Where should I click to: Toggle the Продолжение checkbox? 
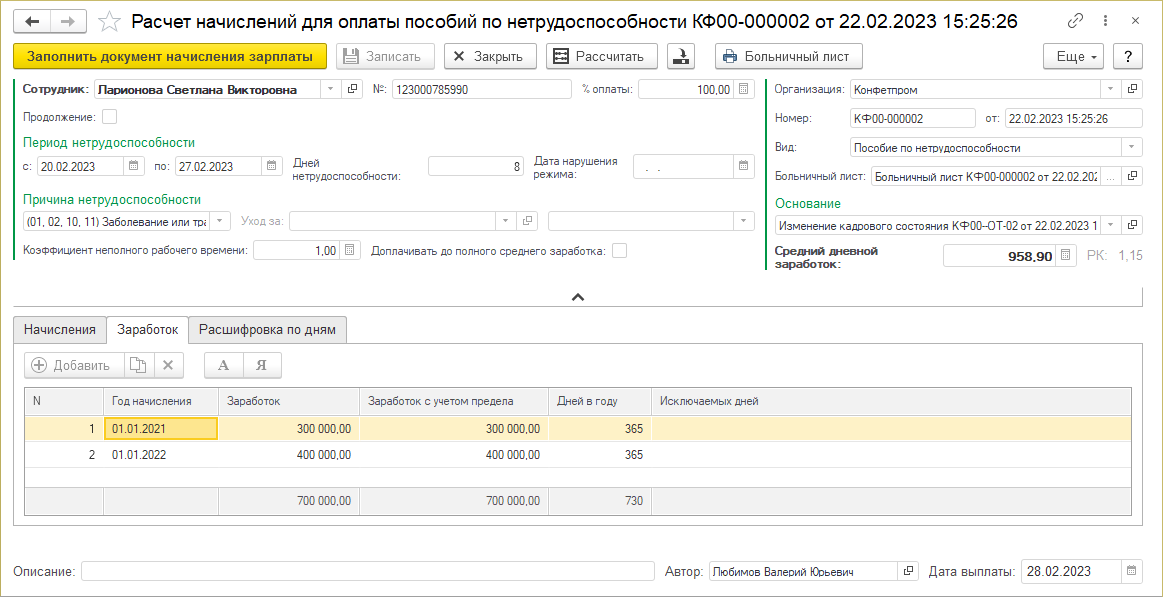pyautogui.click(x=110, y=116)
